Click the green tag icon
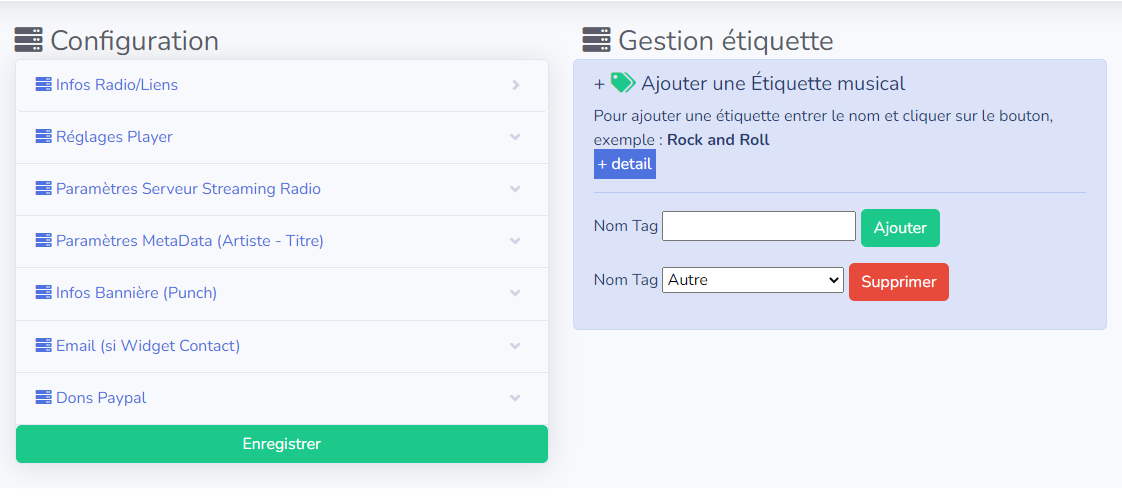This screenshot has height=496, width=1122. 623,83
